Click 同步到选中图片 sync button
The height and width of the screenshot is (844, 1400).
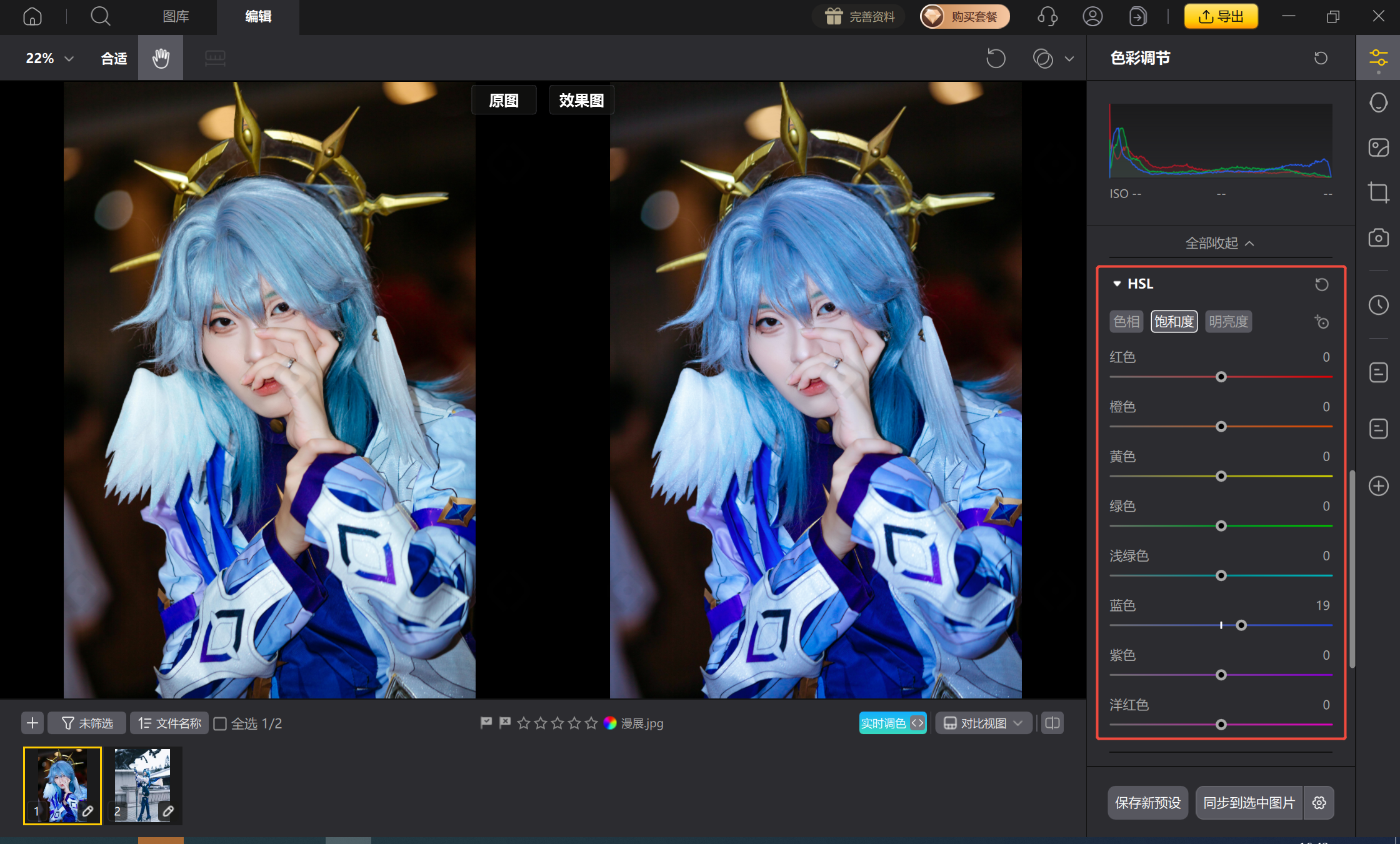click(x=1249, y=803)
